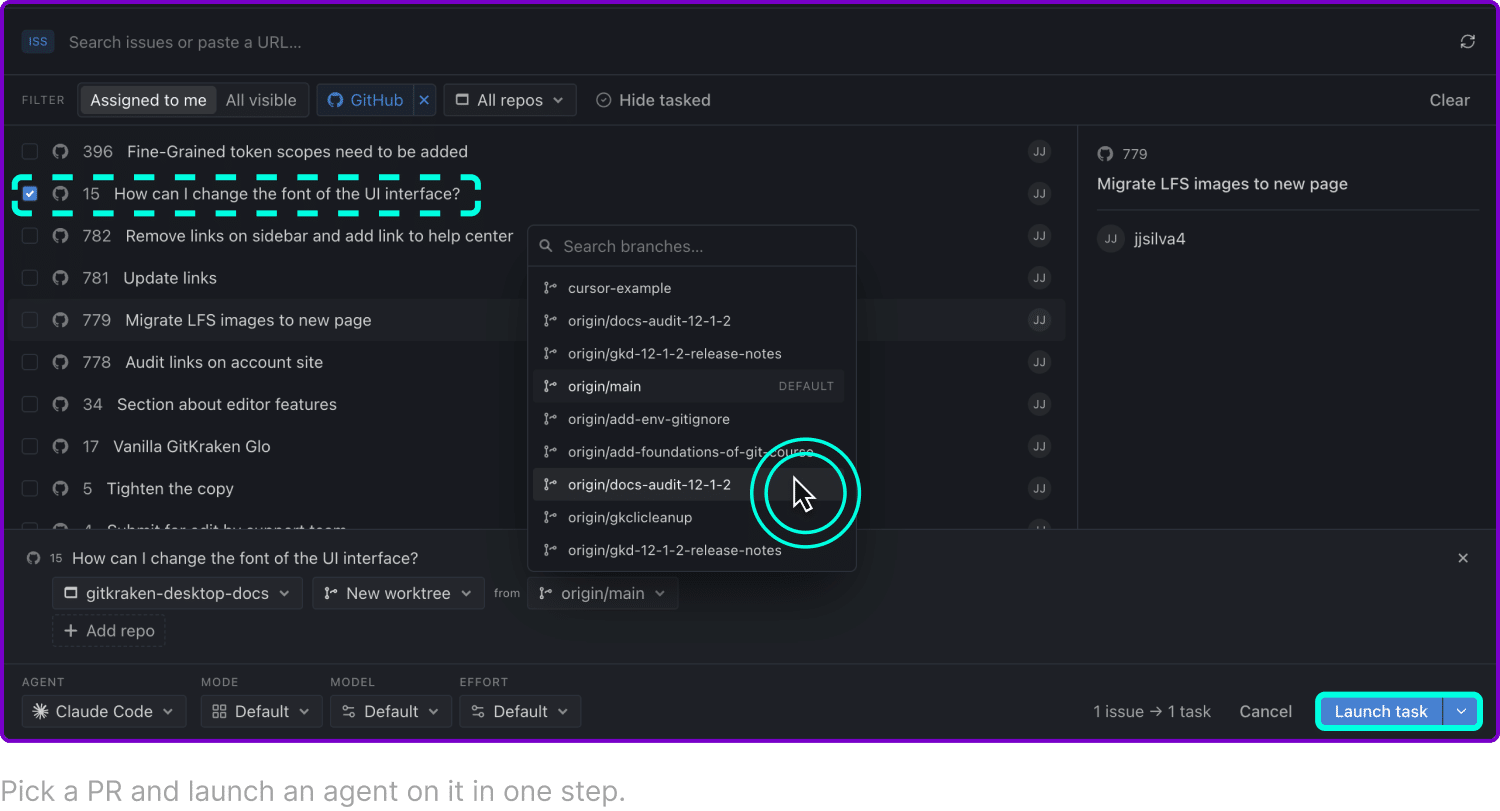Open issue "Fine-Grained token scopes need to be added"
The width and height of the screenshot is (1500, 811).
(x=297, y=152)
